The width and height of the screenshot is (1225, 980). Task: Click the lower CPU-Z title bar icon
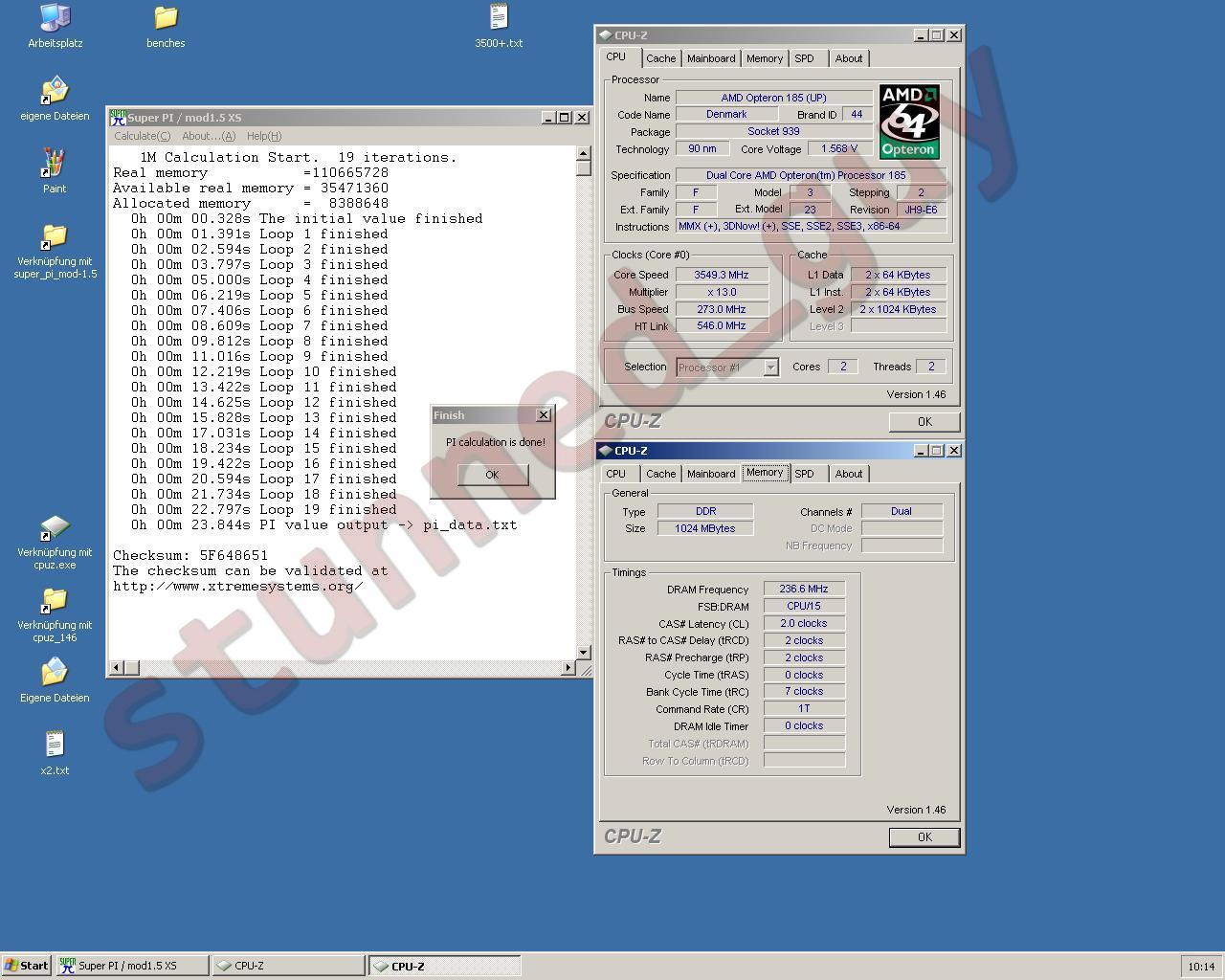606,451
